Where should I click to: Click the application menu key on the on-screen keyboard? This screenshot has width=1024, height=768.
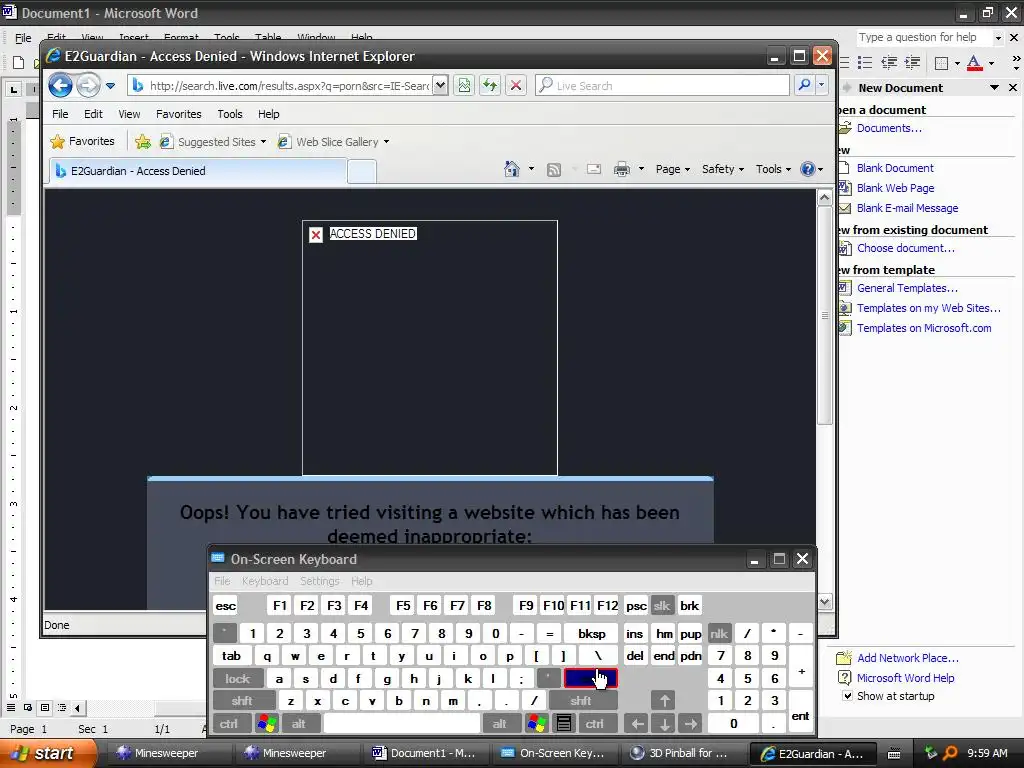point(564,723)
